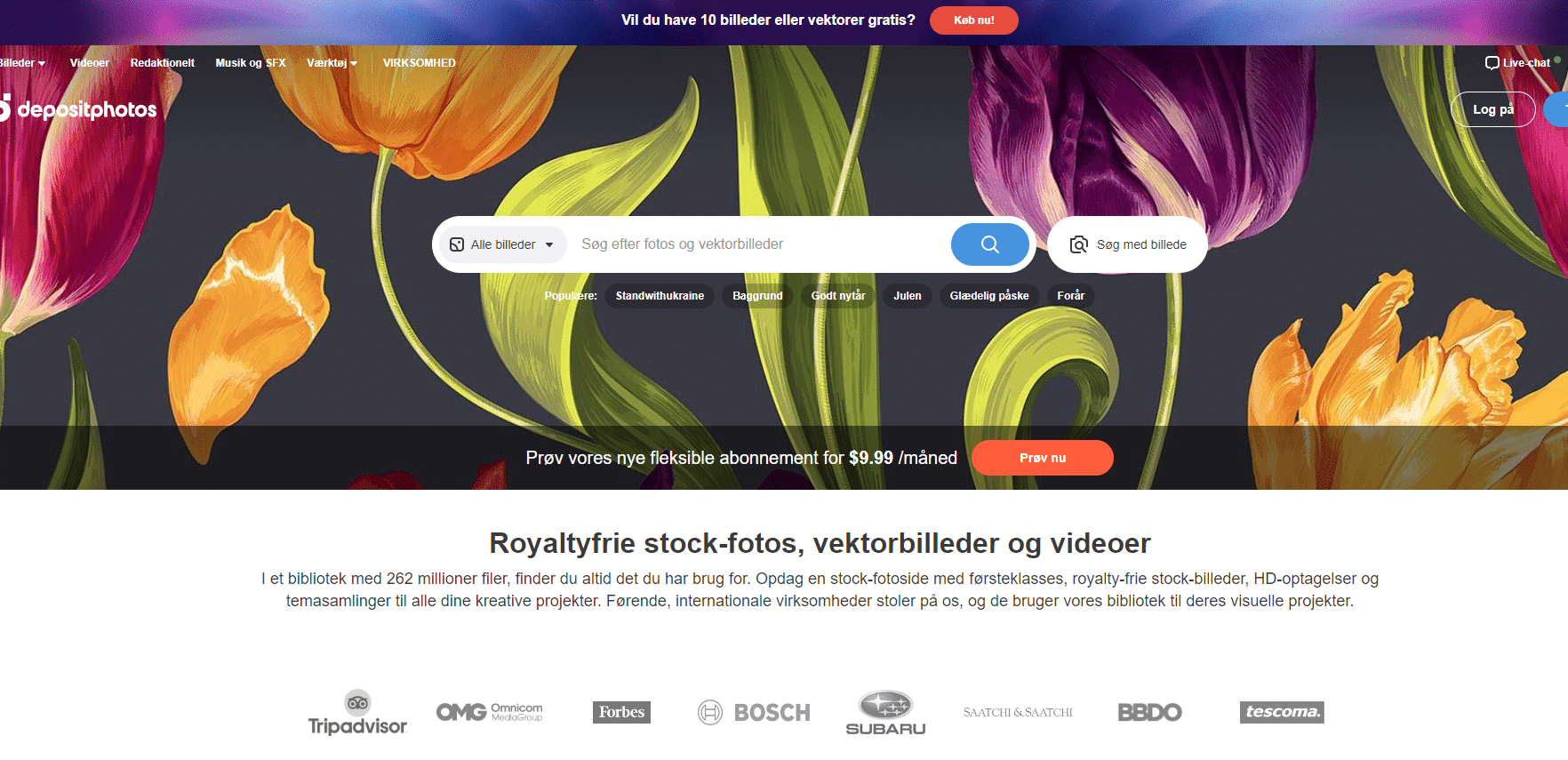This screenshot has height=760, width=1568.
Task: Click the depositphotos logo
Action: coord(78,108)
